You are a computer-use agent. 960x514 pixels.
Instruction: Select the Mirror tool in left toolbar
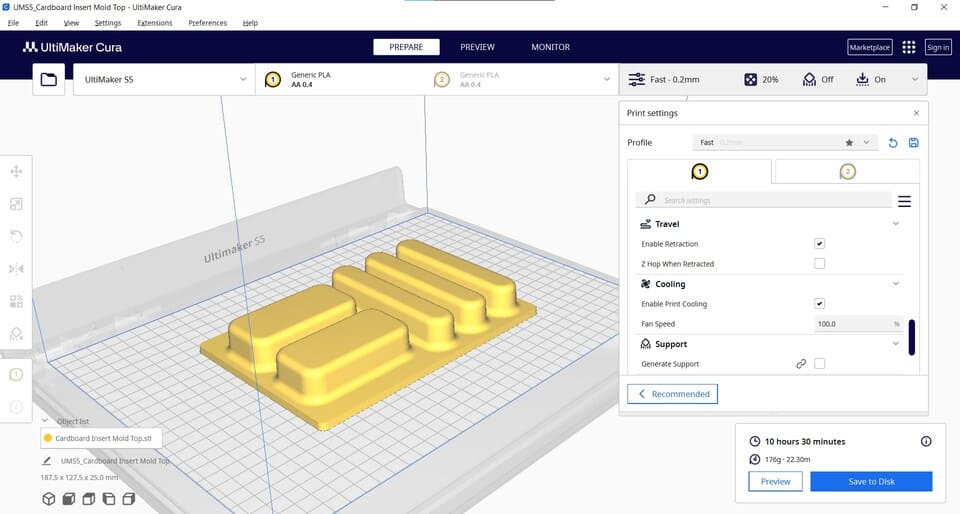click(x=17, y=269)
